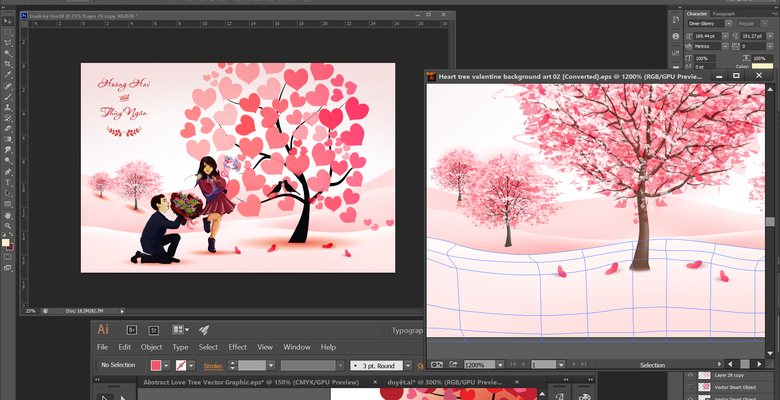Click the Photoshop foreground color swatch
Image resolution: width=780 pixels, height=400 pixels.
tap(5, 242)
